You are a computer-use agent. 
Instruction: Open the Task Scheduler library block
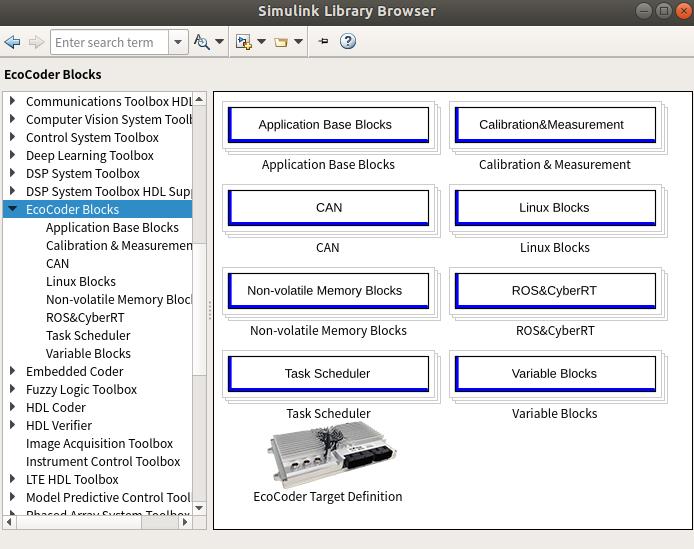coord(328,374)
